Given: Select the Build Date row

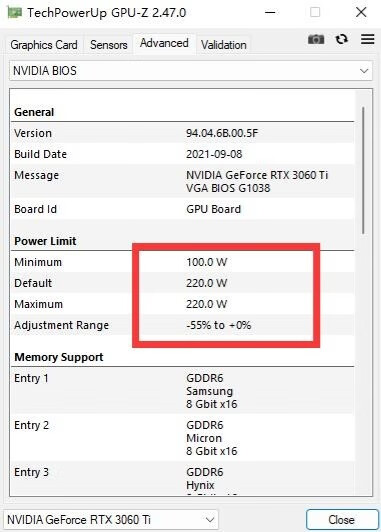Looking at the screenshot, I should tap(183, 154).
